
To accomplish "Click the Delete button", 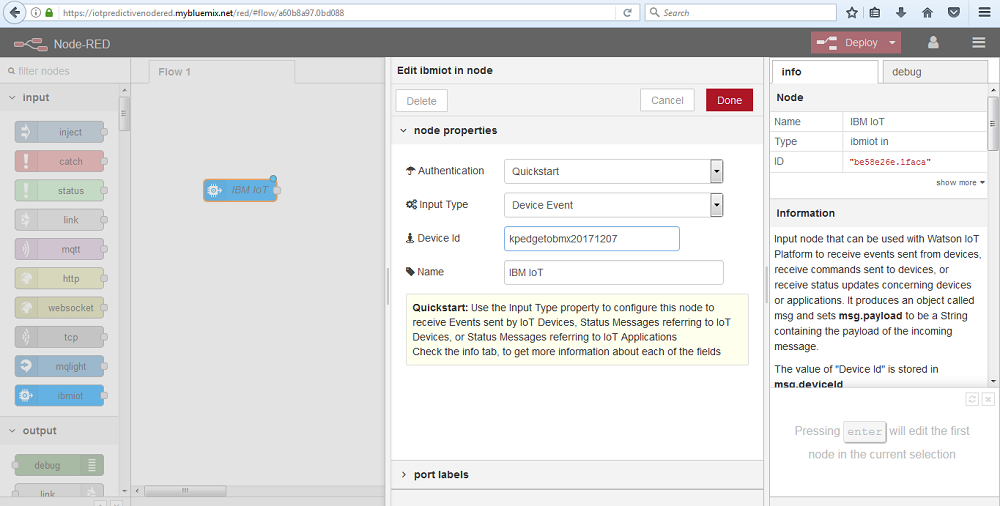I will (x=422, y=101).
